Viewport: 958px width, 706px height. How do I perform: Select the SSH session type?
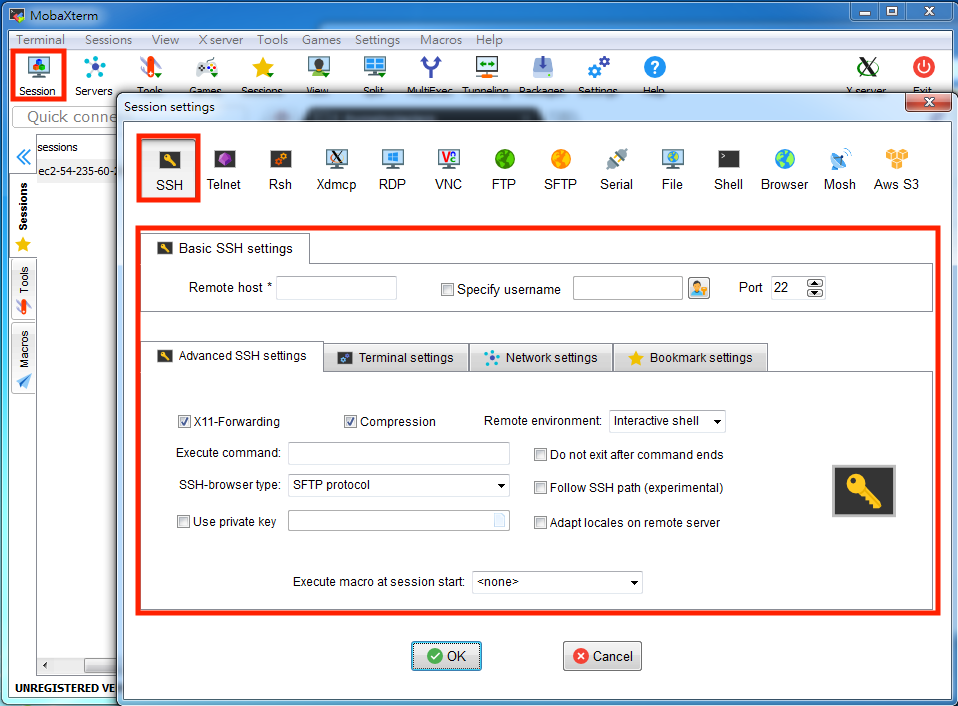[x=169, y=169]
